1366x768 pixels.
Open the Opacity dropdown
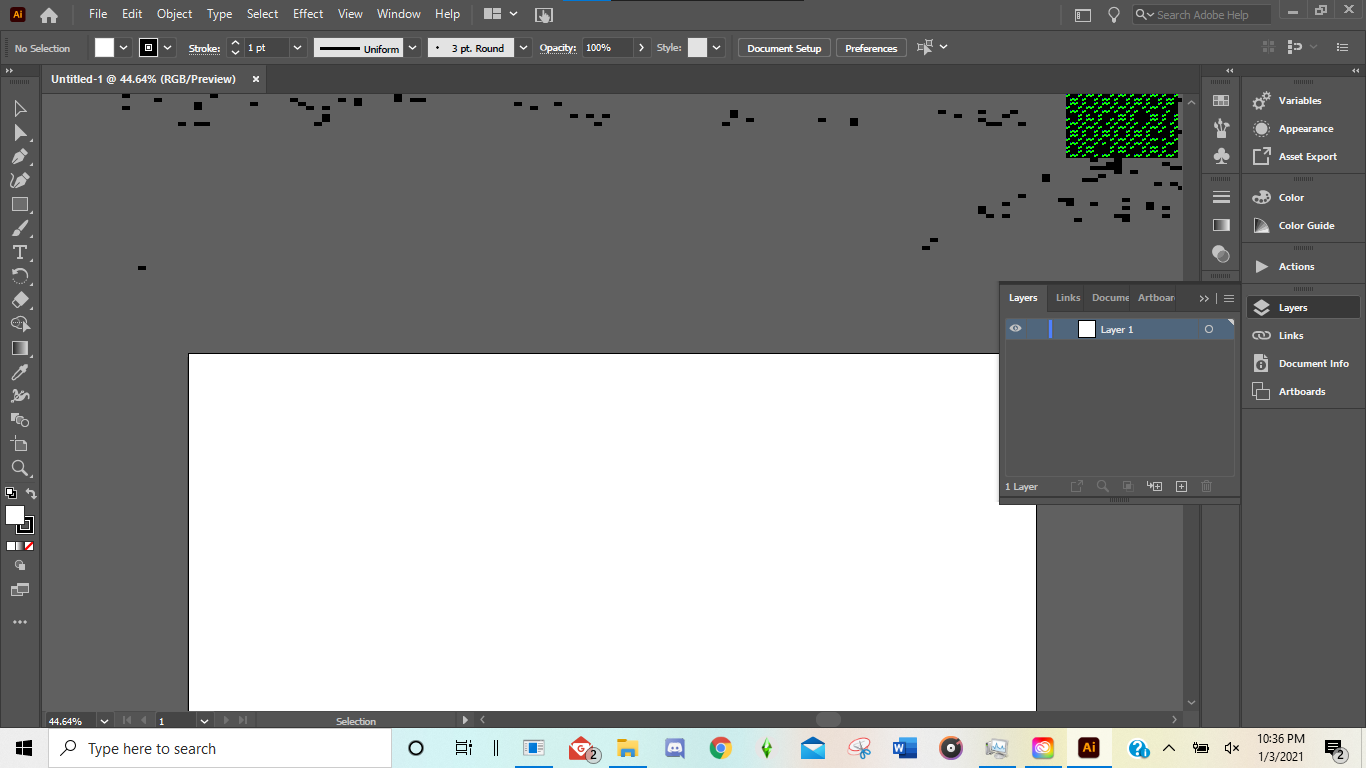(x=641, y=47)
